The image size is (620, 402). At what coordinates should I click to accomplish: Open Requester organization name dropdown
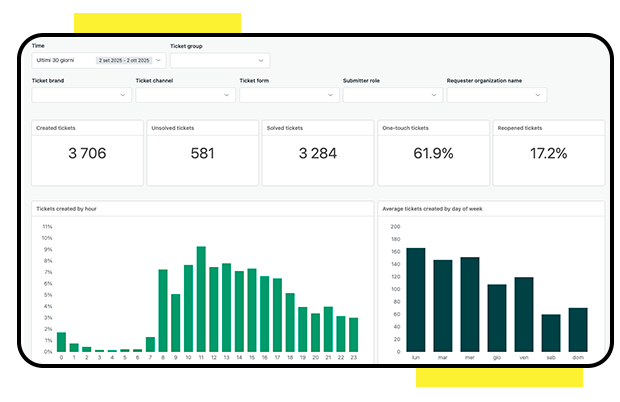pyautogui.click(x=496, y=95)
